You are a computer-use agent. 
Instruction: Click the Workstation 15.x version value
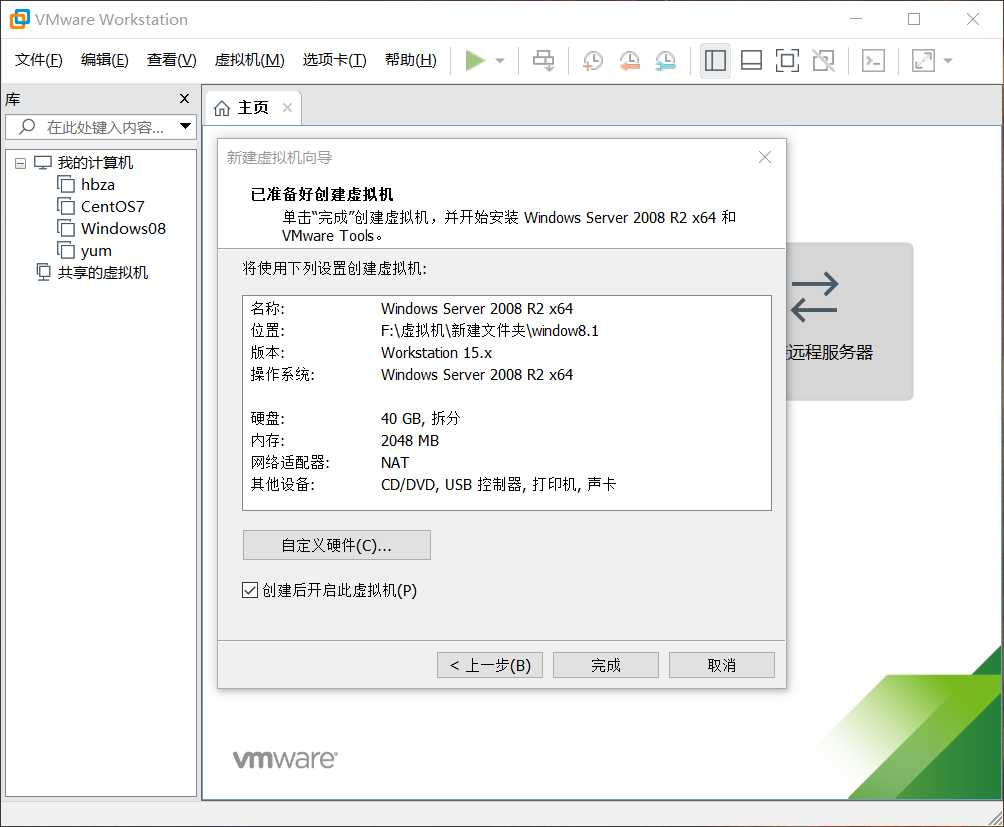click(x=436, y=353)
